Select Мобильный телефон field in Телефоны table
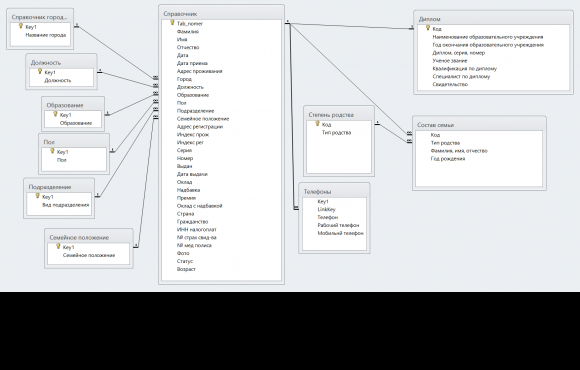 coord(340,233)
